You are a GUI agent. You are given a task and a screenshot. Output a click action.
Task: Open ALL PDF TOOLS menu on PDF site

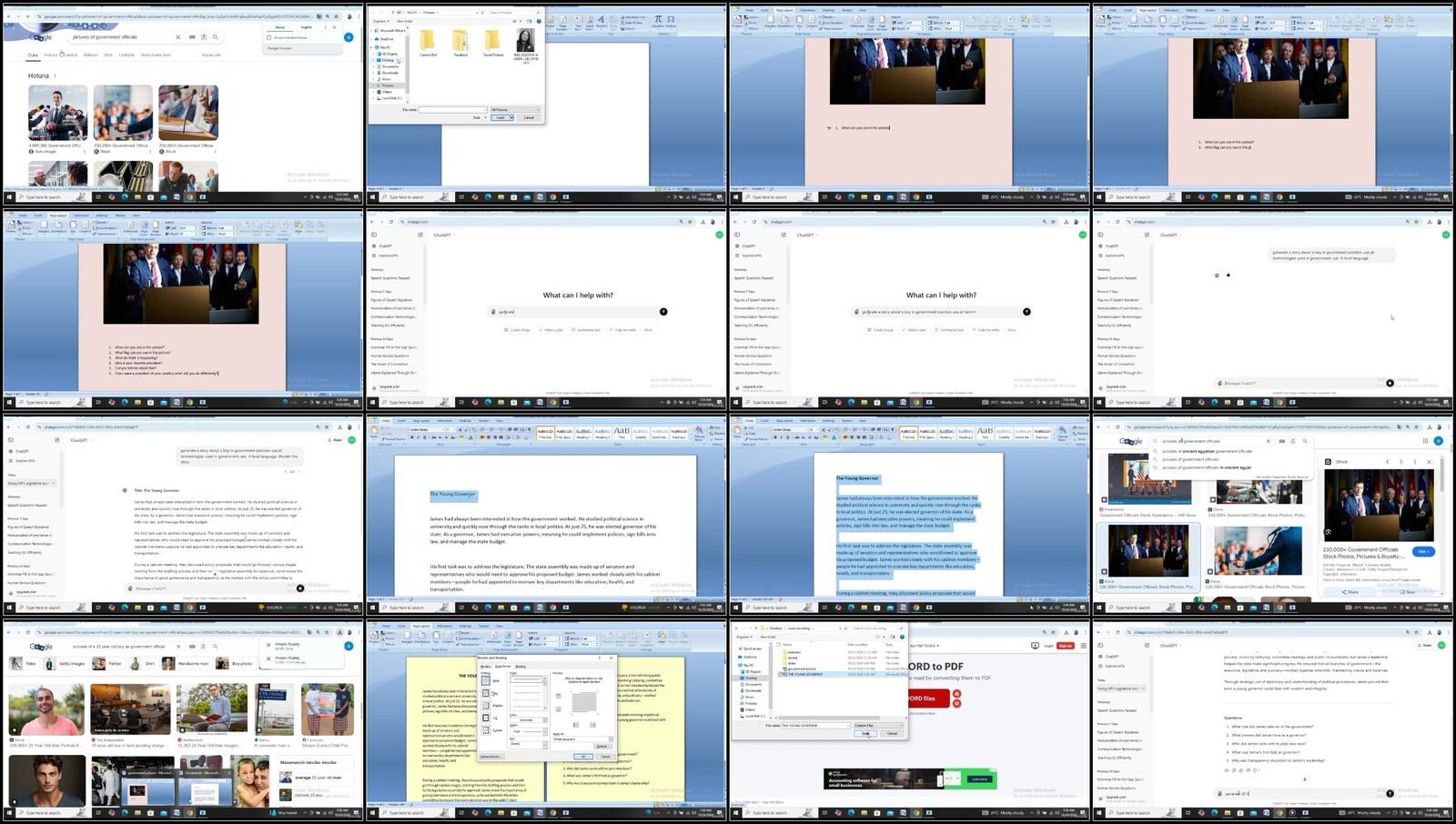click(924, 646)
